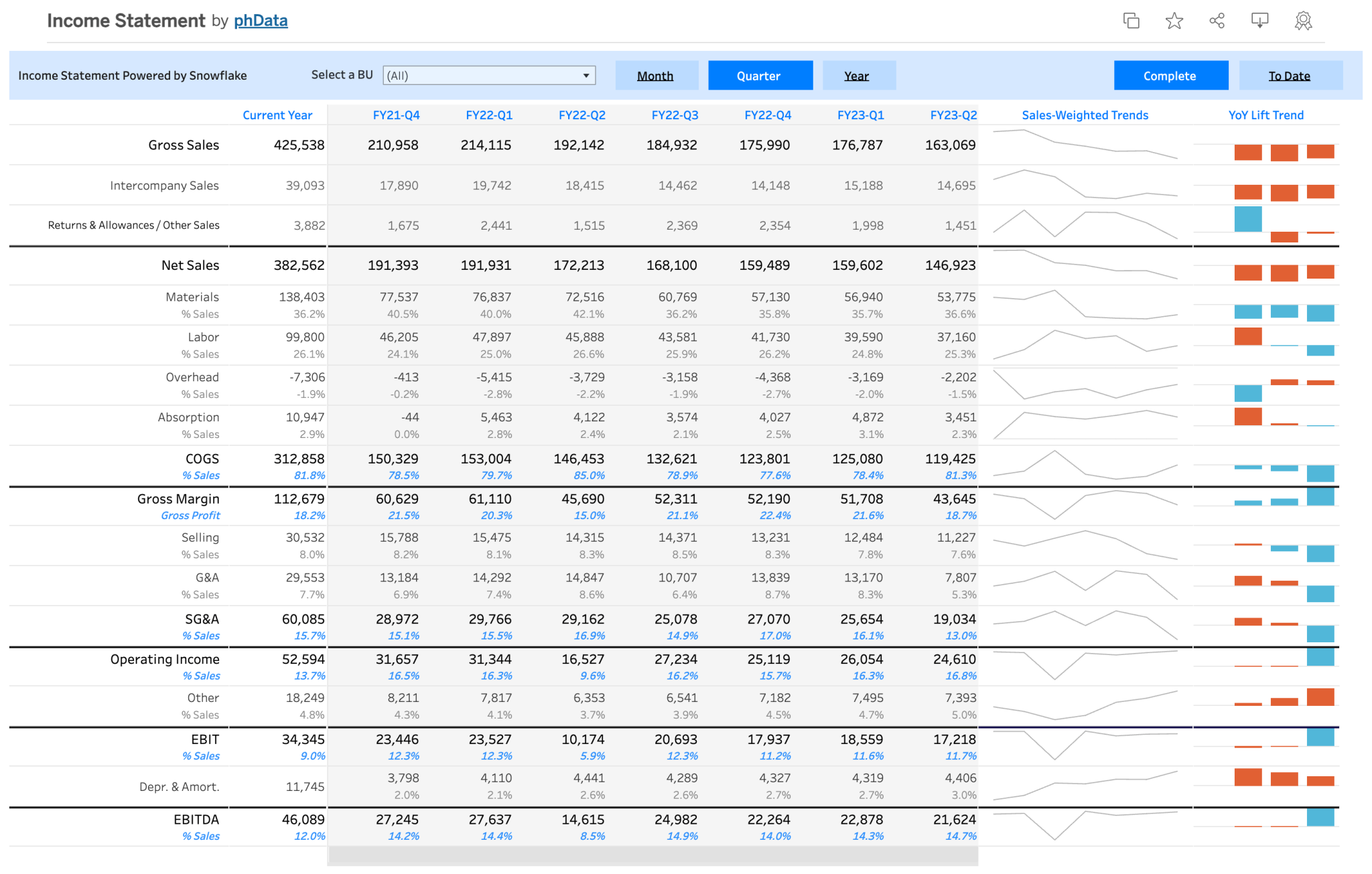
Task: Select the Year time toggle
Action: point(858,75)
